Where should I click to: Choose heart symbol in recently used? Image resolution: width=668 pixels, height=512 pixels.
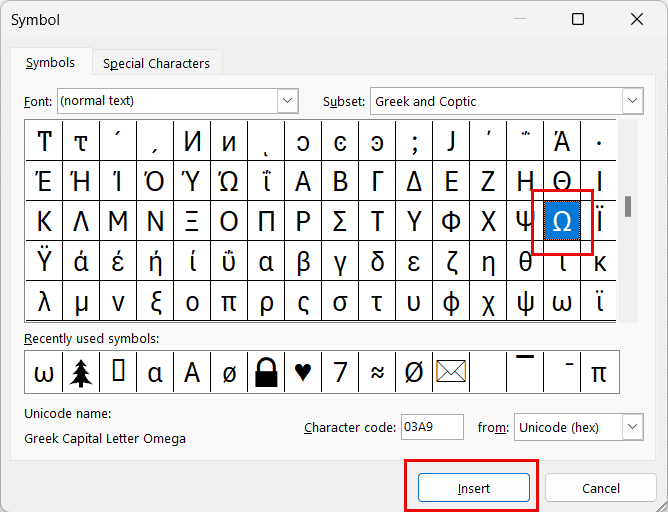pyautogui.click(x=303, y=372)
